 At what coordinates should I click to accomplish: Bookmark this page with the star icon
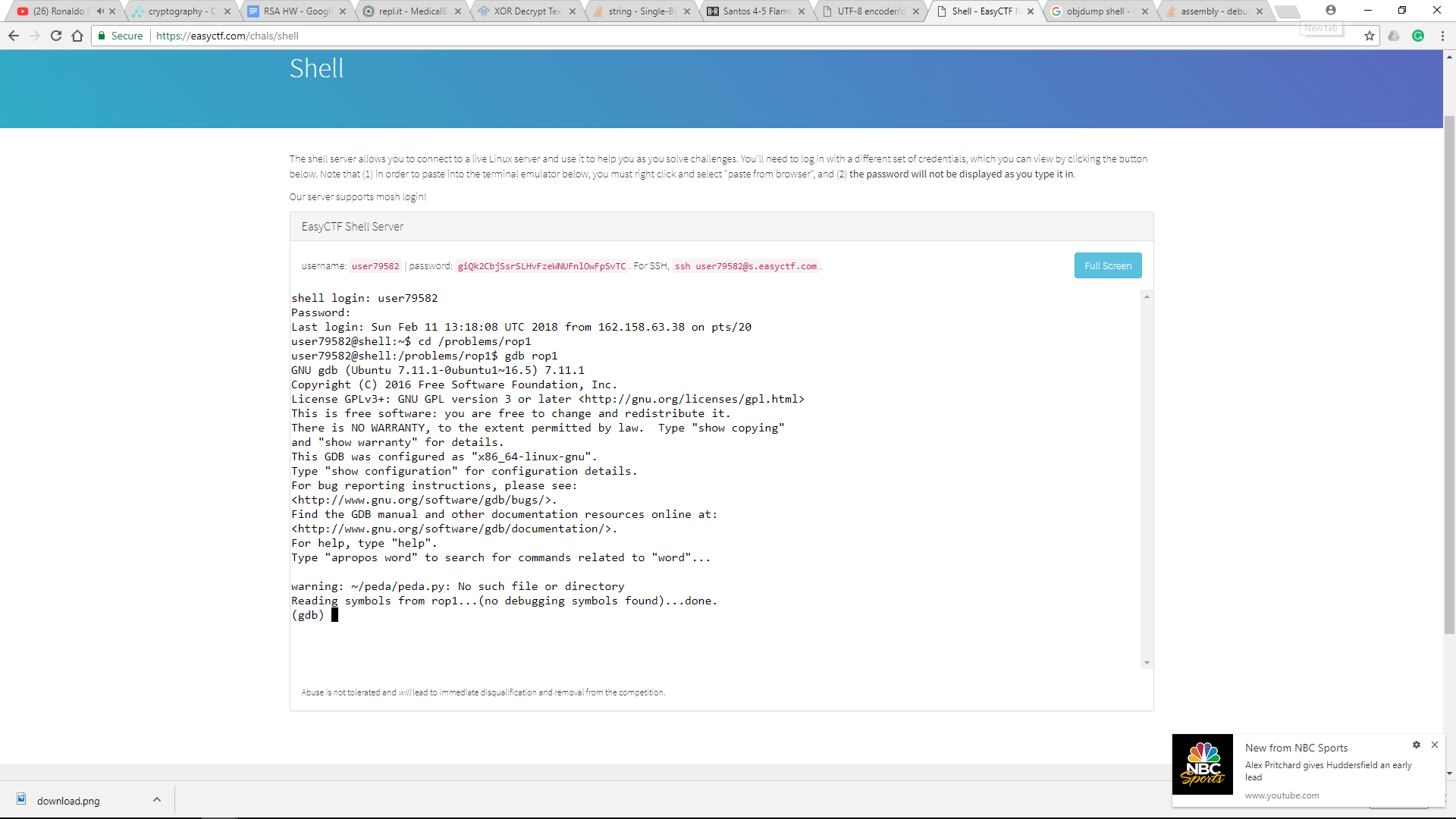(1370, 36)
